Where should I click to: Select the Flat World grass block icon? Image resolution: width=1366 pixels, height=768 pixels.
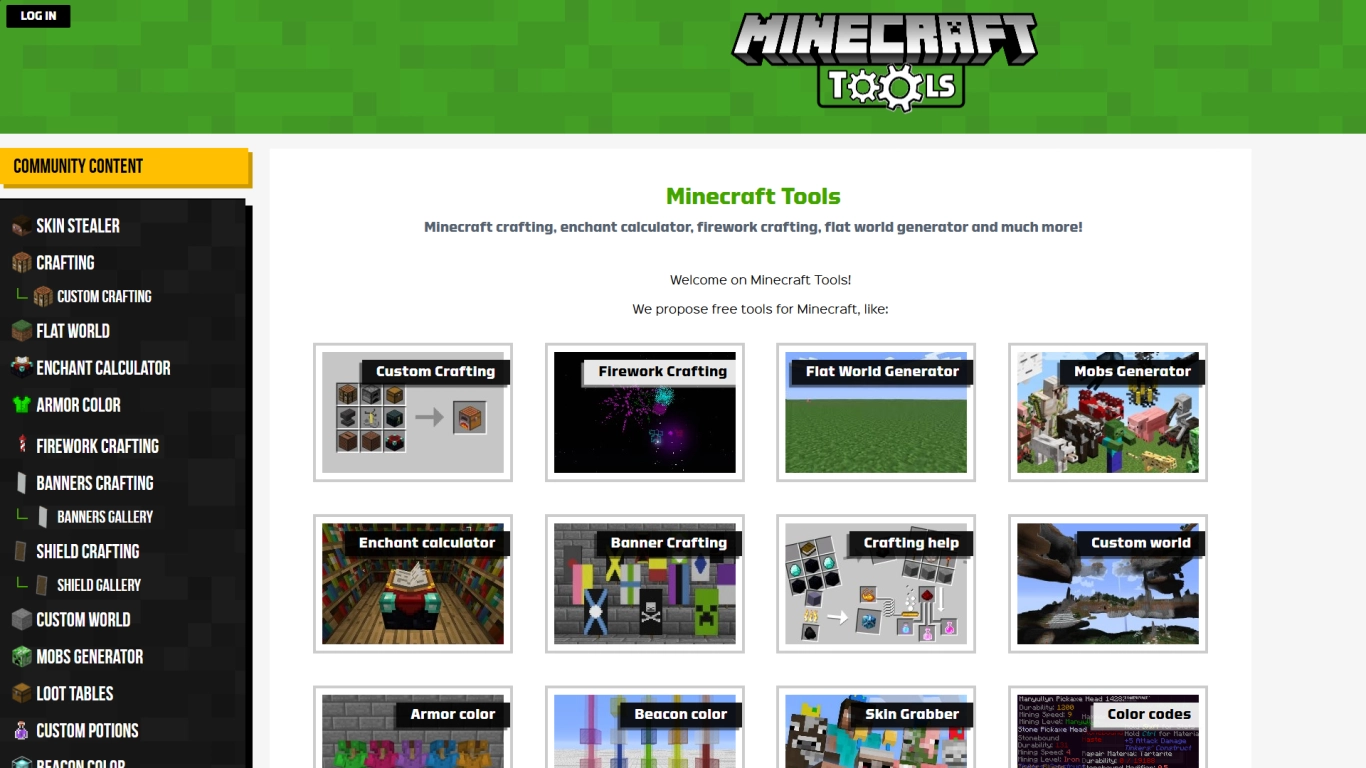[20, 331]
